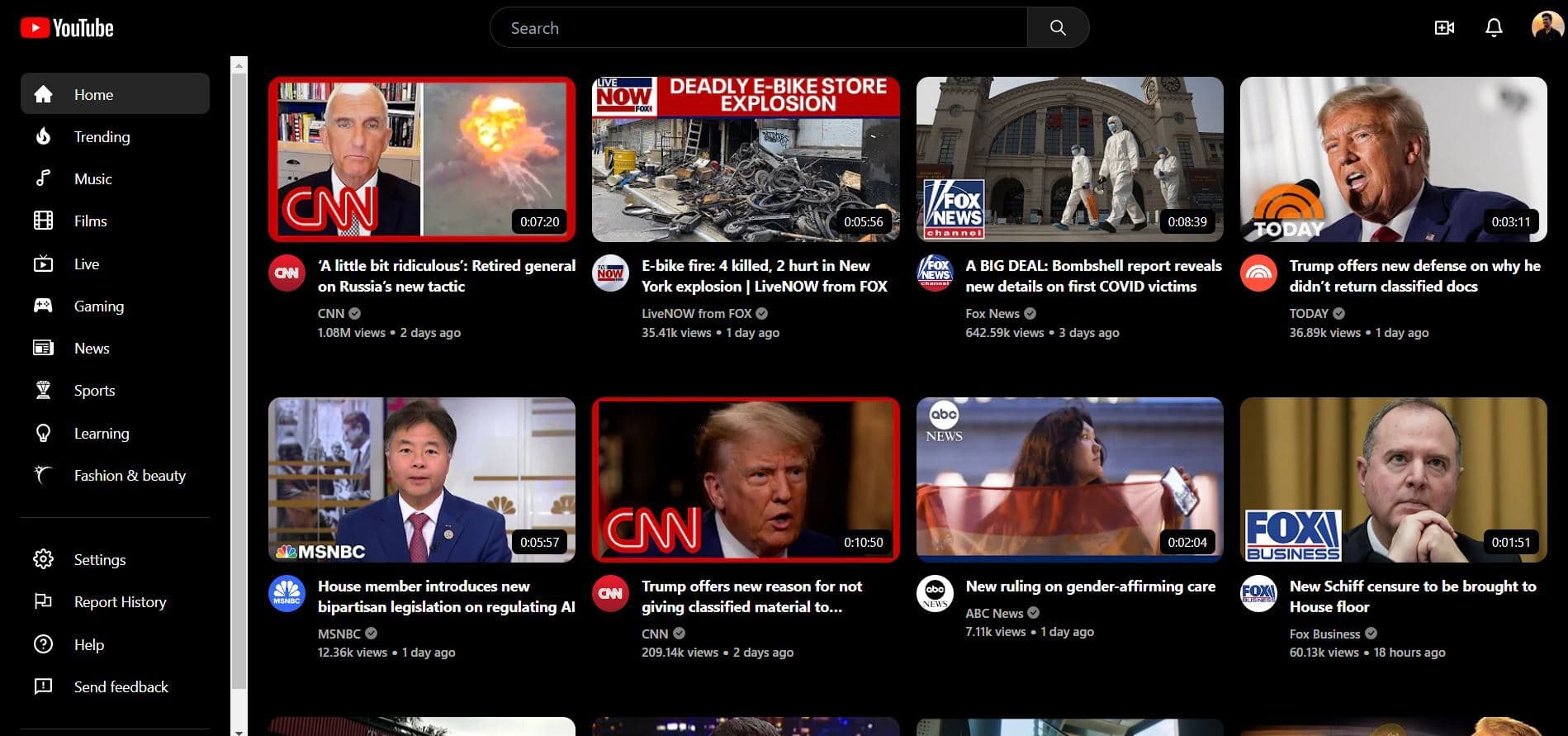Select Home in the sidebar
Viewport: 1568px width, 736px height.
pos(115,94)
